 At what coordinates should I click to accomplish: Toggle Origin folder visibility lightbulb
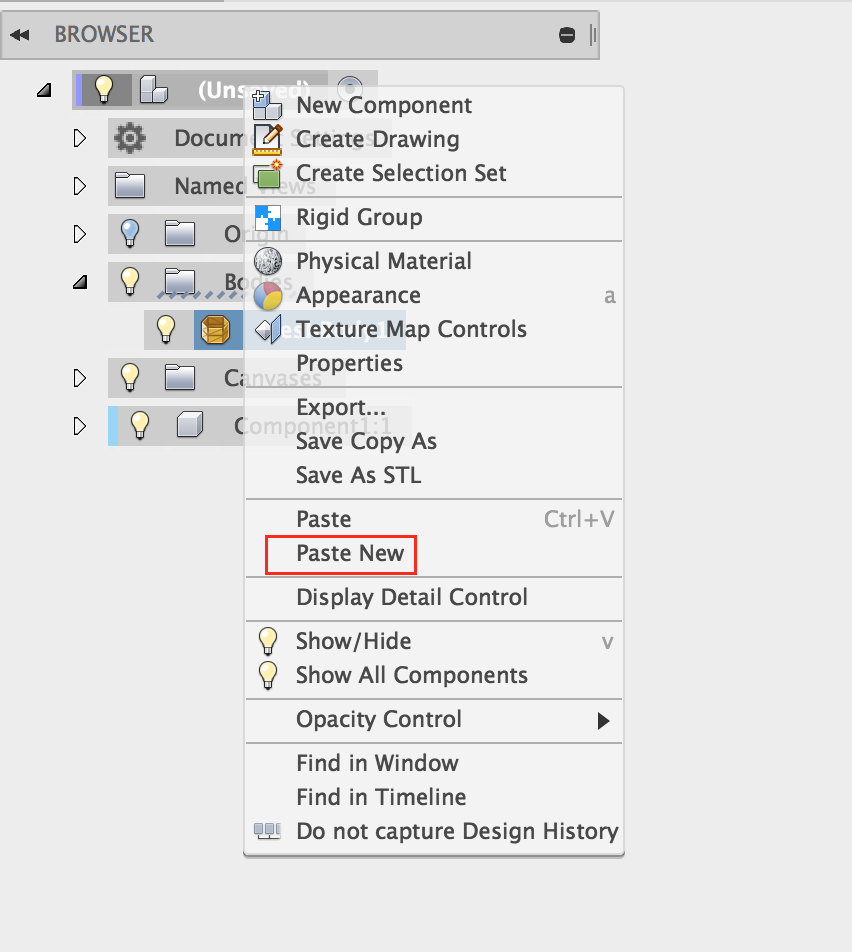(x=130, y=234)
